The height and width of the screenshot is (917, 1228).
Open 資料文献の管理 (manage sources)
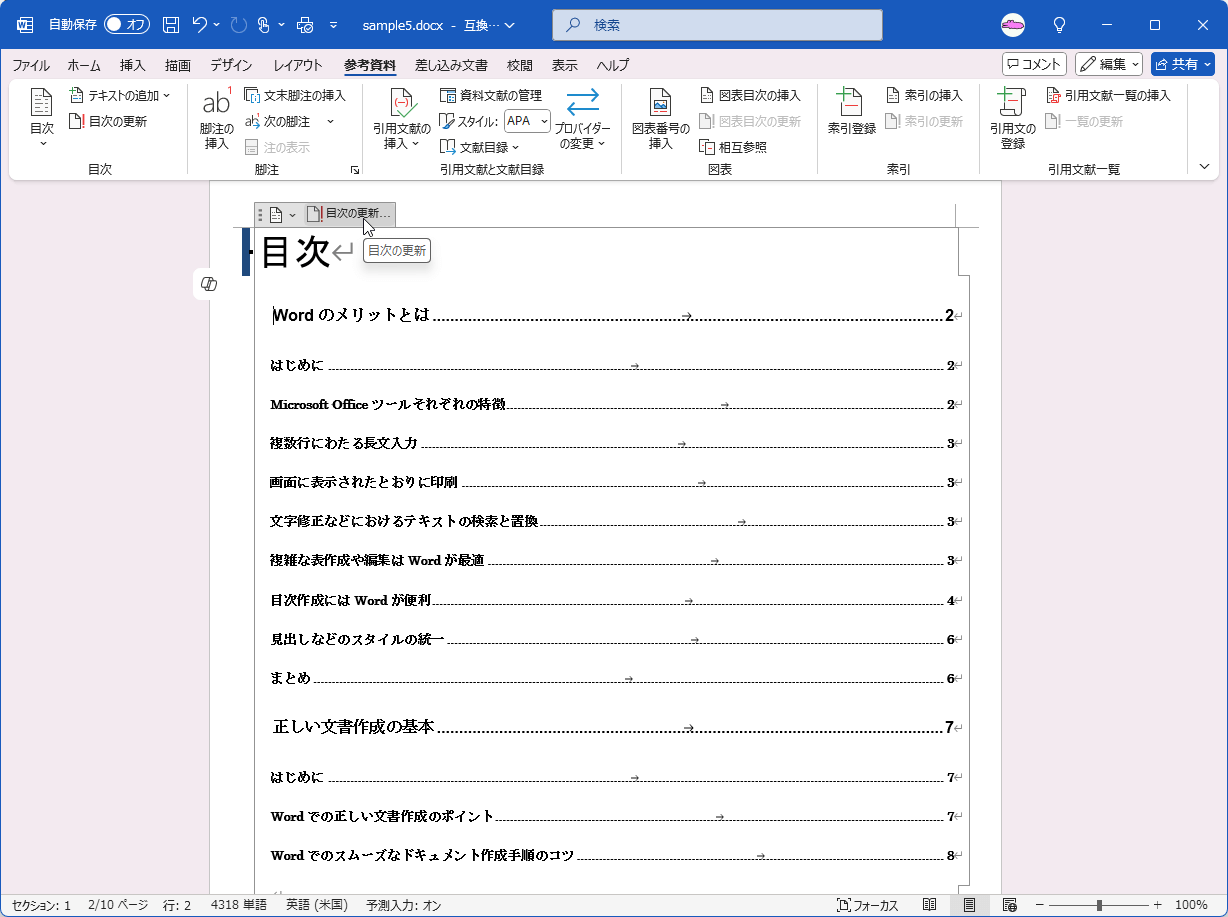[490, 95]
